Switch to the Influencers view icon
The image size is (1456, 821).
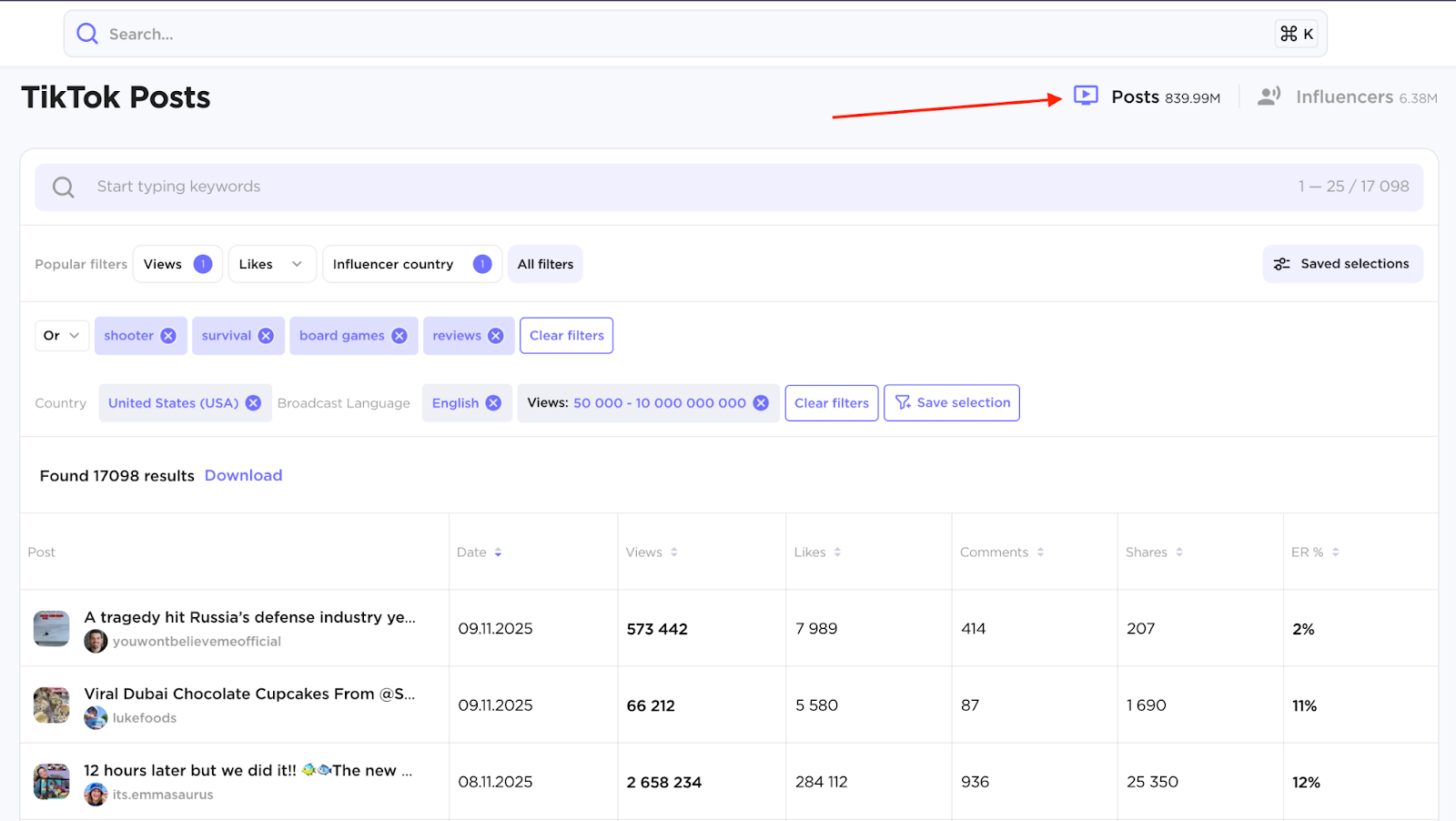tap(1269, 96)
